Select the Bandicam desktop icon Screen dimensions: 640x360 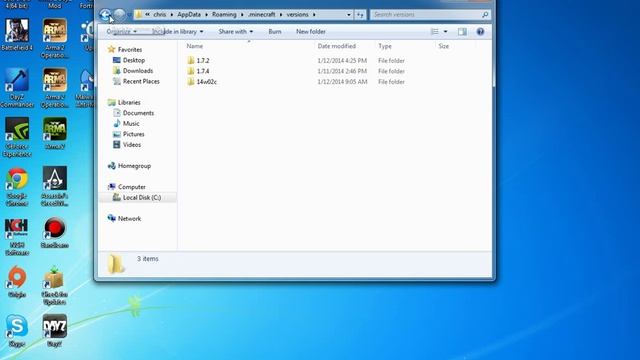[x=55, y=233]
